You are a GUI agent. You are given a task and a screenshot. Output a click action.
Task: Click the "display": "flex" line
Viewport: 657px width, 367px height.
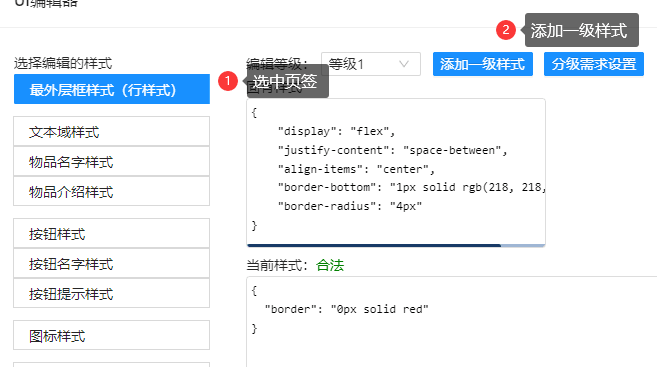click(336, 131)
